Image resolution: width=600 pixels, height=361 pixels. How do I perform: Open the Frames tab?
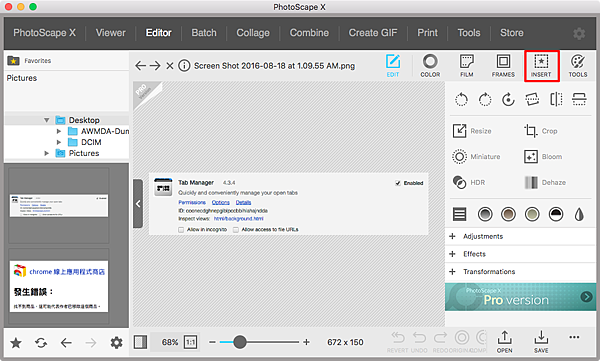(x=503, y=65)
